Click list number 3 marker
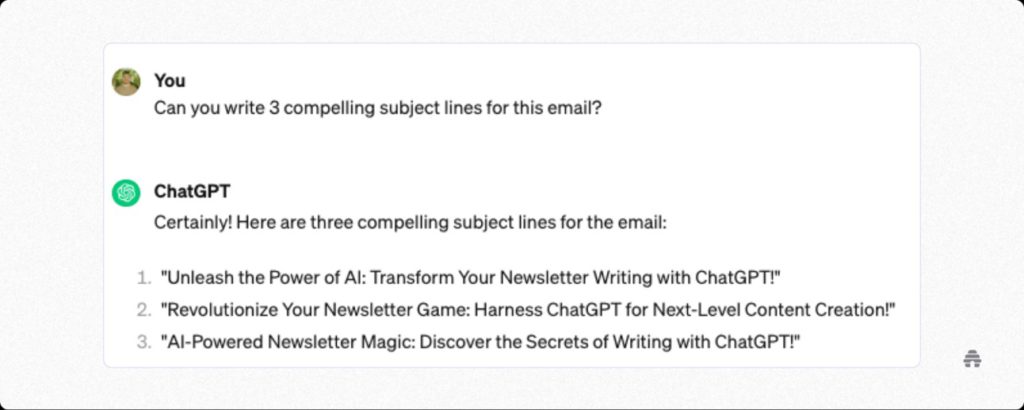Image resolution: width=1024 pixels, height=410 pixels. (x=144, y=343)
